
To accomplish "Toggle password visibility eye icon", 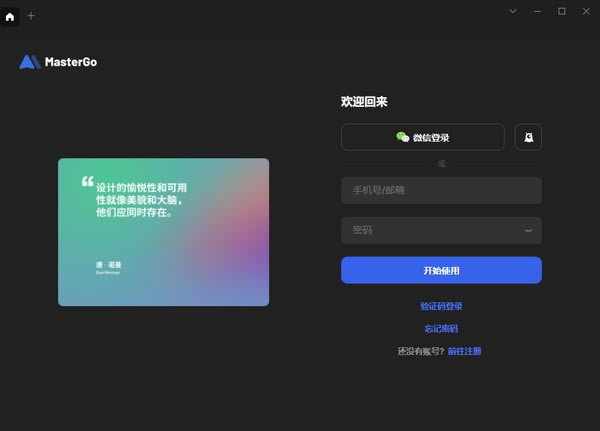I will 528,231.
